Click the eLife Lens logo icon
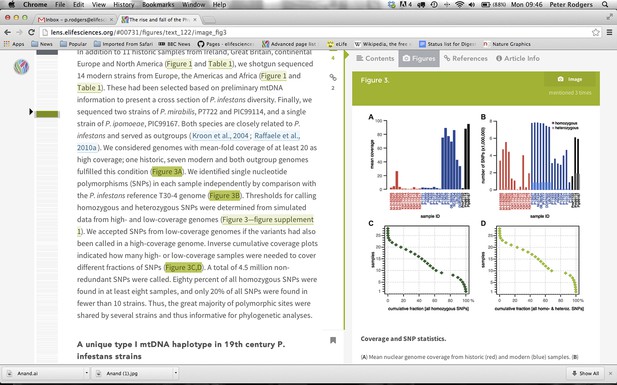This screenshot has height=385, width=617. tap(21, 67)
